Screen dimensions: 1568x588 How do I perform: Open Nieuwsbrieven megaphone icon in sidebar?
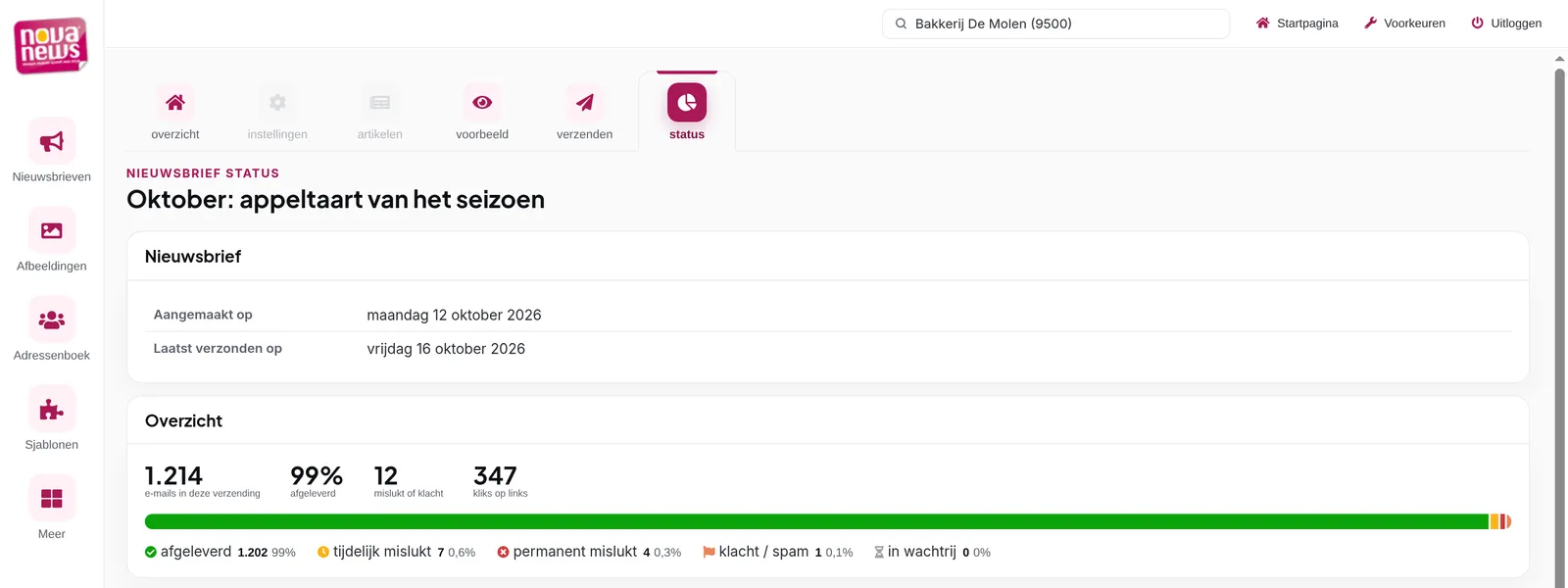tap(52, 141)
